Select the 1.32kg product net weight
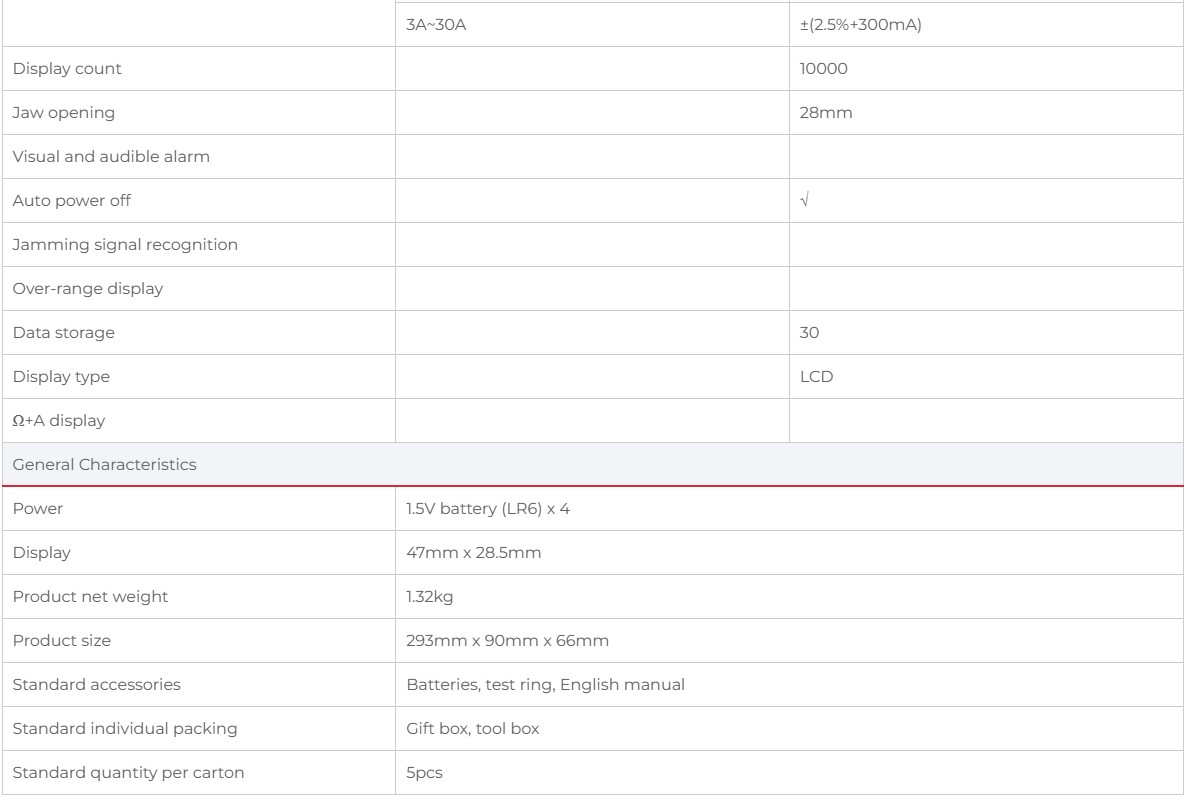 click(430, 596)
